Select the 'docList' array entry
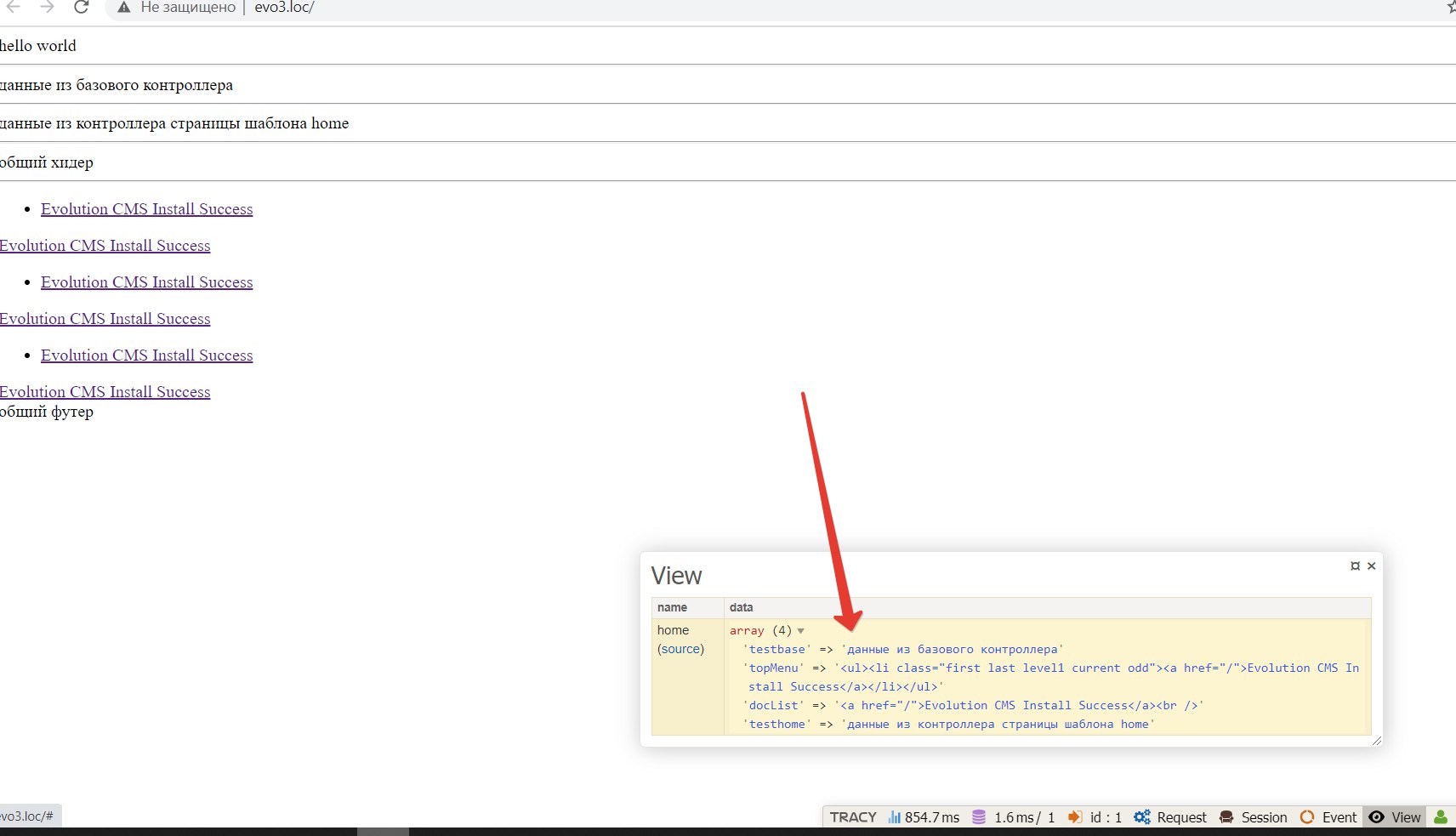This screenshot has height=836, width=1456. tap(974, 705)
